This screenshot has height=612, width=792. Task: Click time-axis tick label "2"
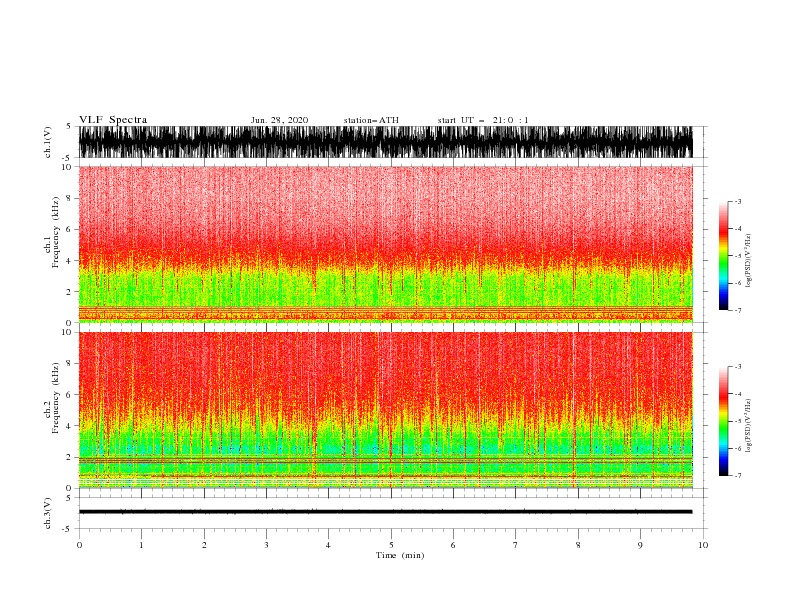[204, 545]
